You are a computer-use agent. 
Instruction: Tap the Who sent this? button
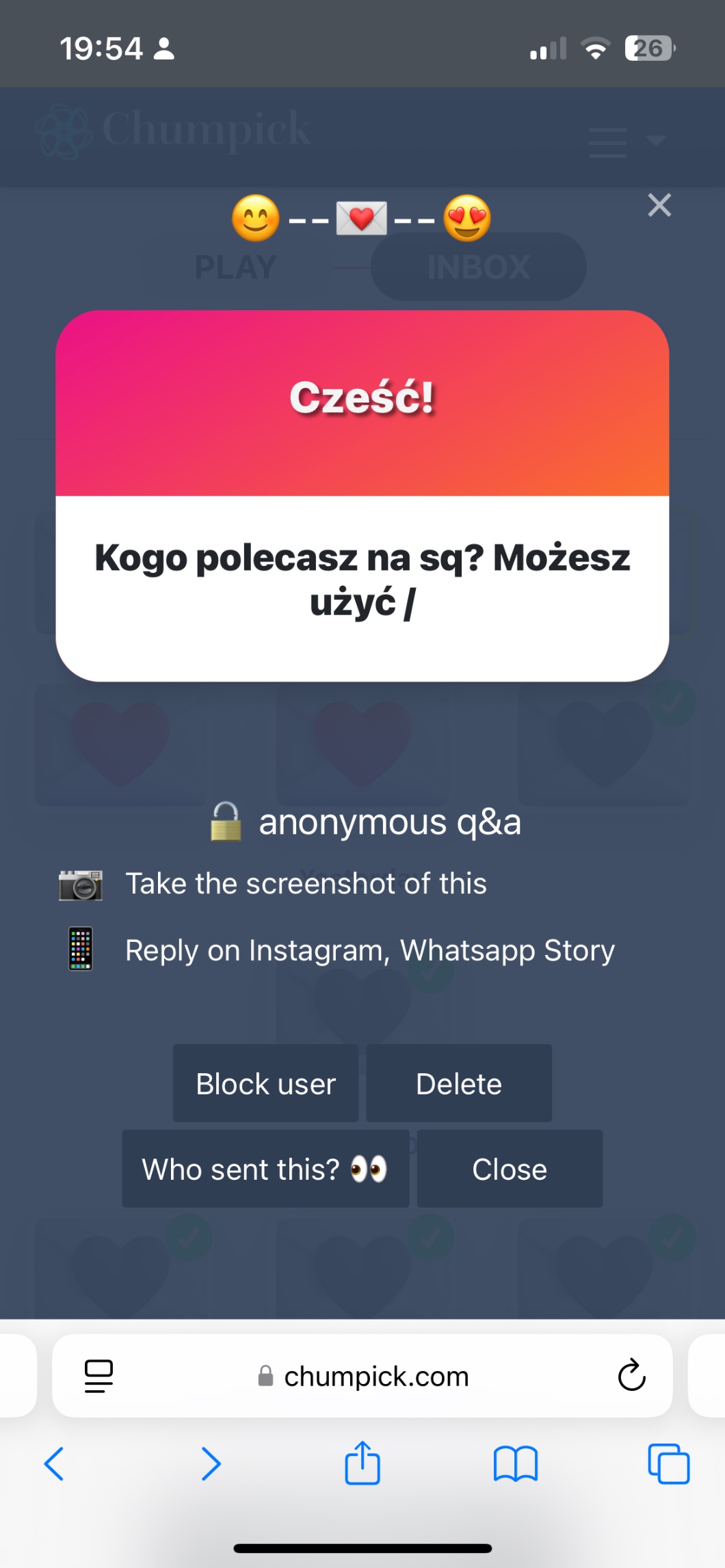(265, 1169)
